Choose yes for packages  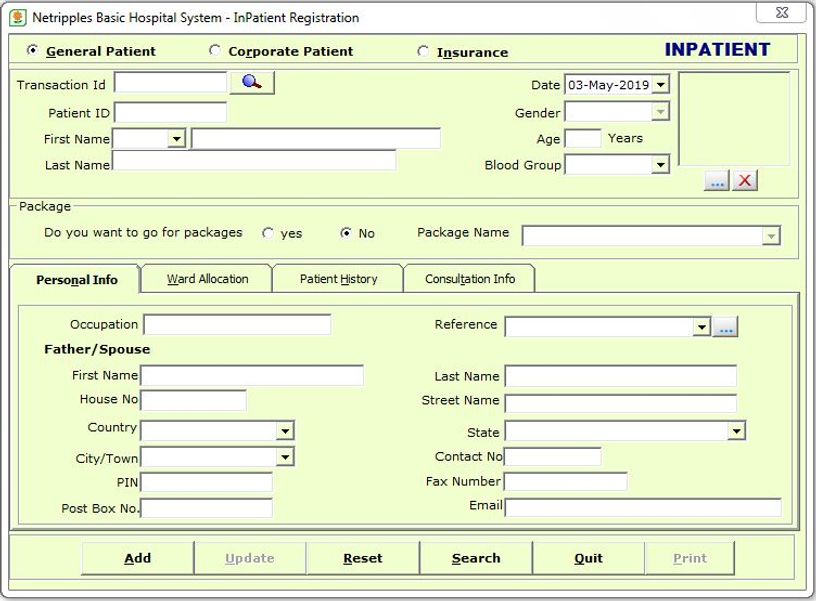[268, 233]
